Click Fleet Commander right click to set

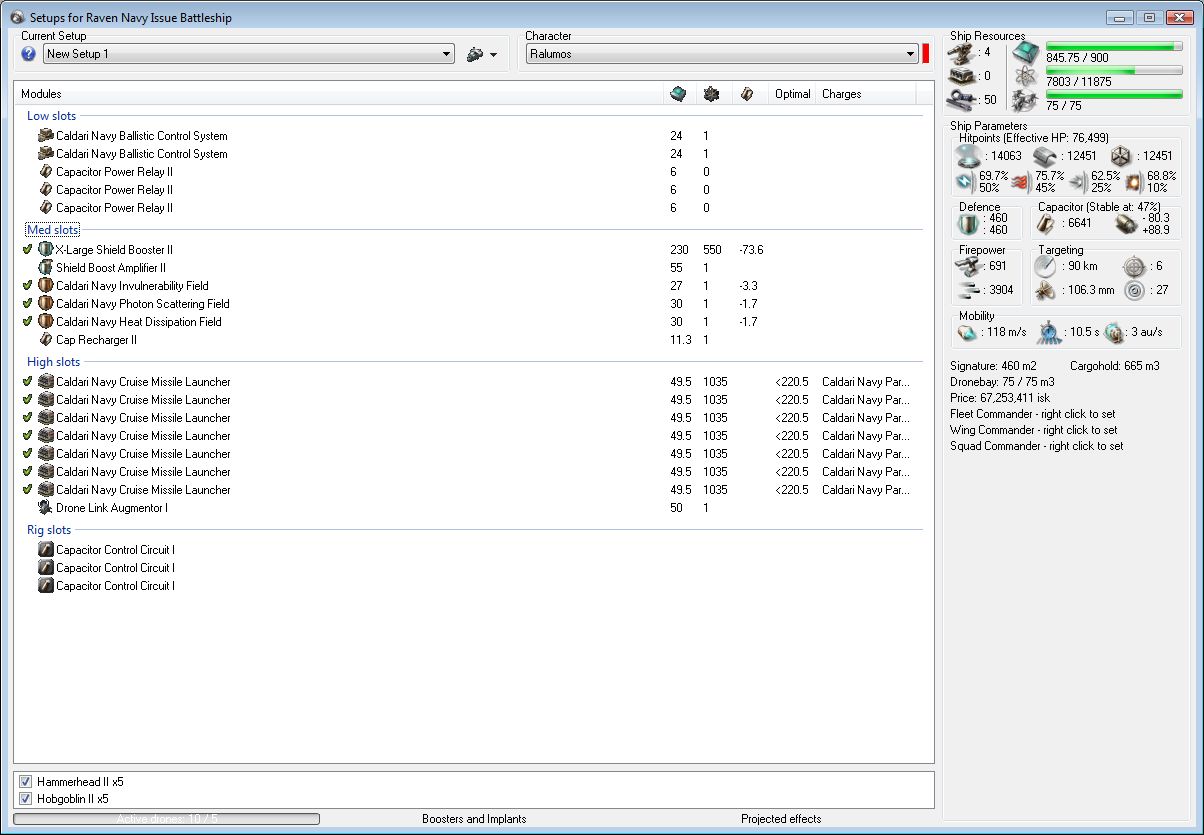1033,414
